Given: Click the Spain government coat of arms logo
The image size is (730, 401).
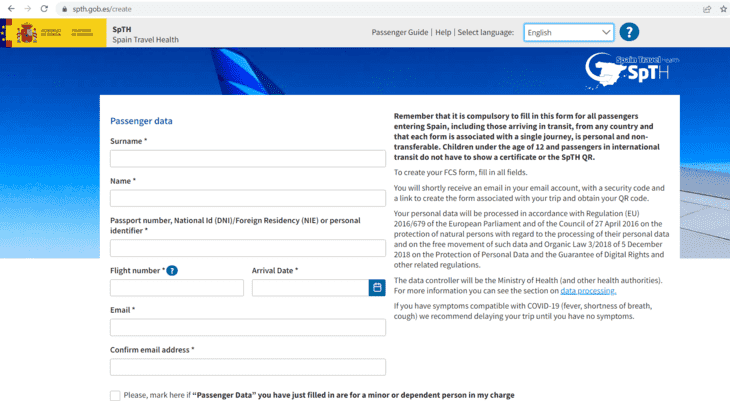Looking at the screenshot, I should tap(27, 33).
